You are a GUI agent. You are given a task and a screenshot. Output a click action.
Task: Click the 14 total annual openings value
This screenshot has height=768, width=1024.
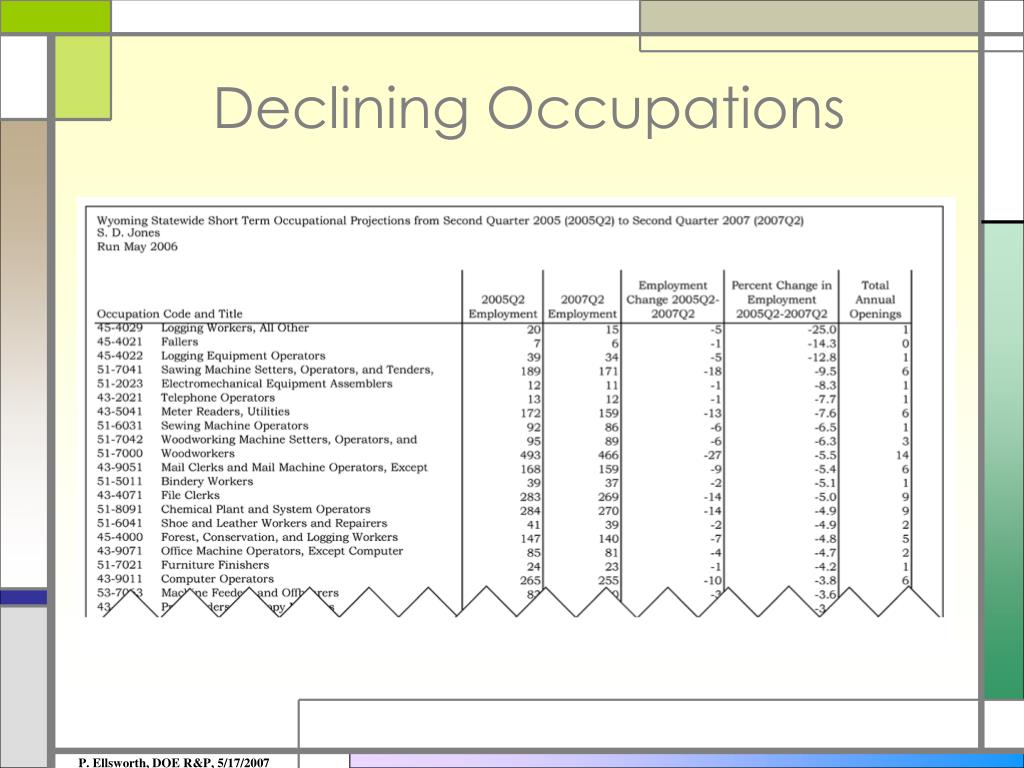903,455
